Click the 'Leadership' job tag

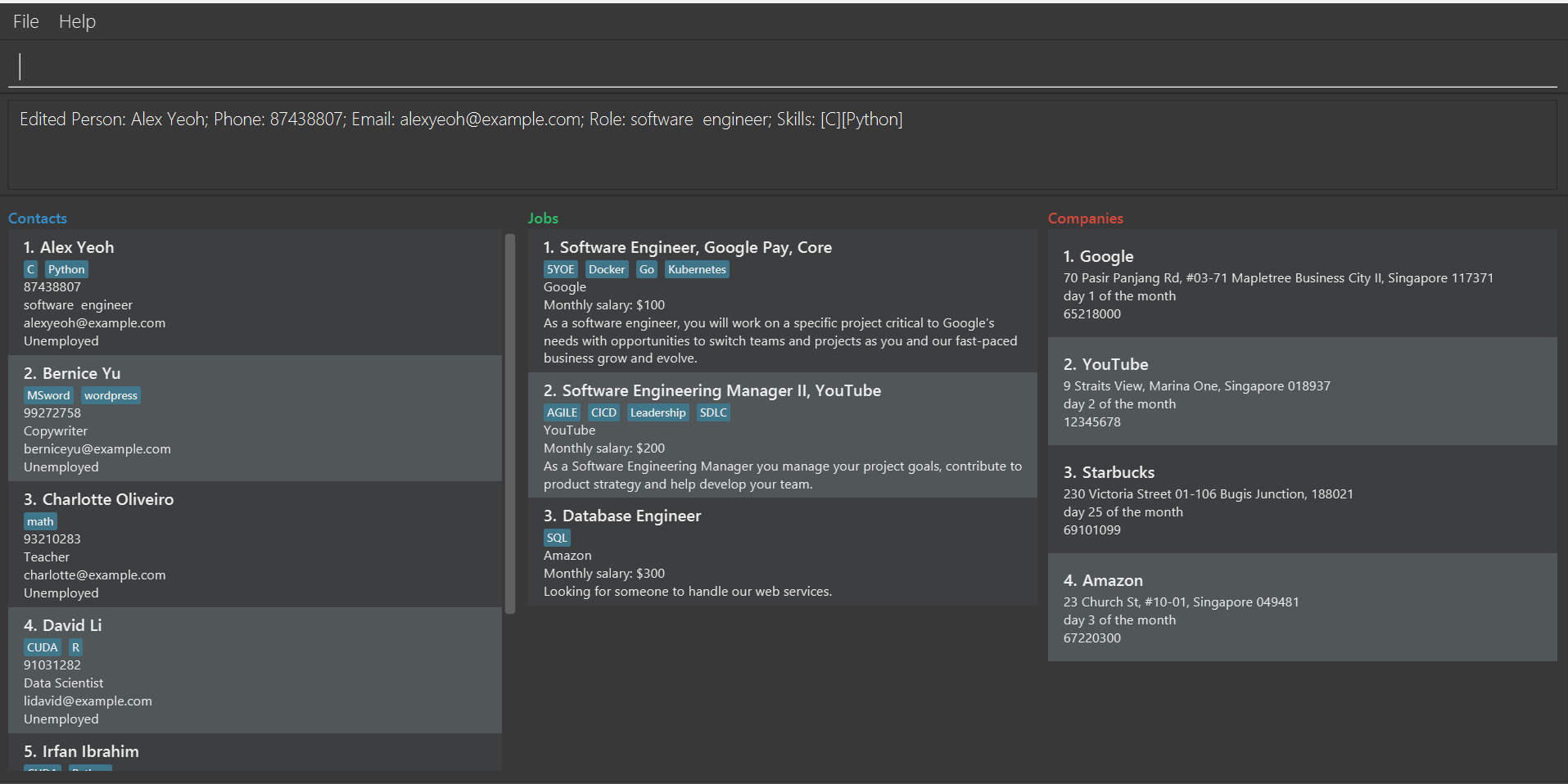click(x=657, y=412)
